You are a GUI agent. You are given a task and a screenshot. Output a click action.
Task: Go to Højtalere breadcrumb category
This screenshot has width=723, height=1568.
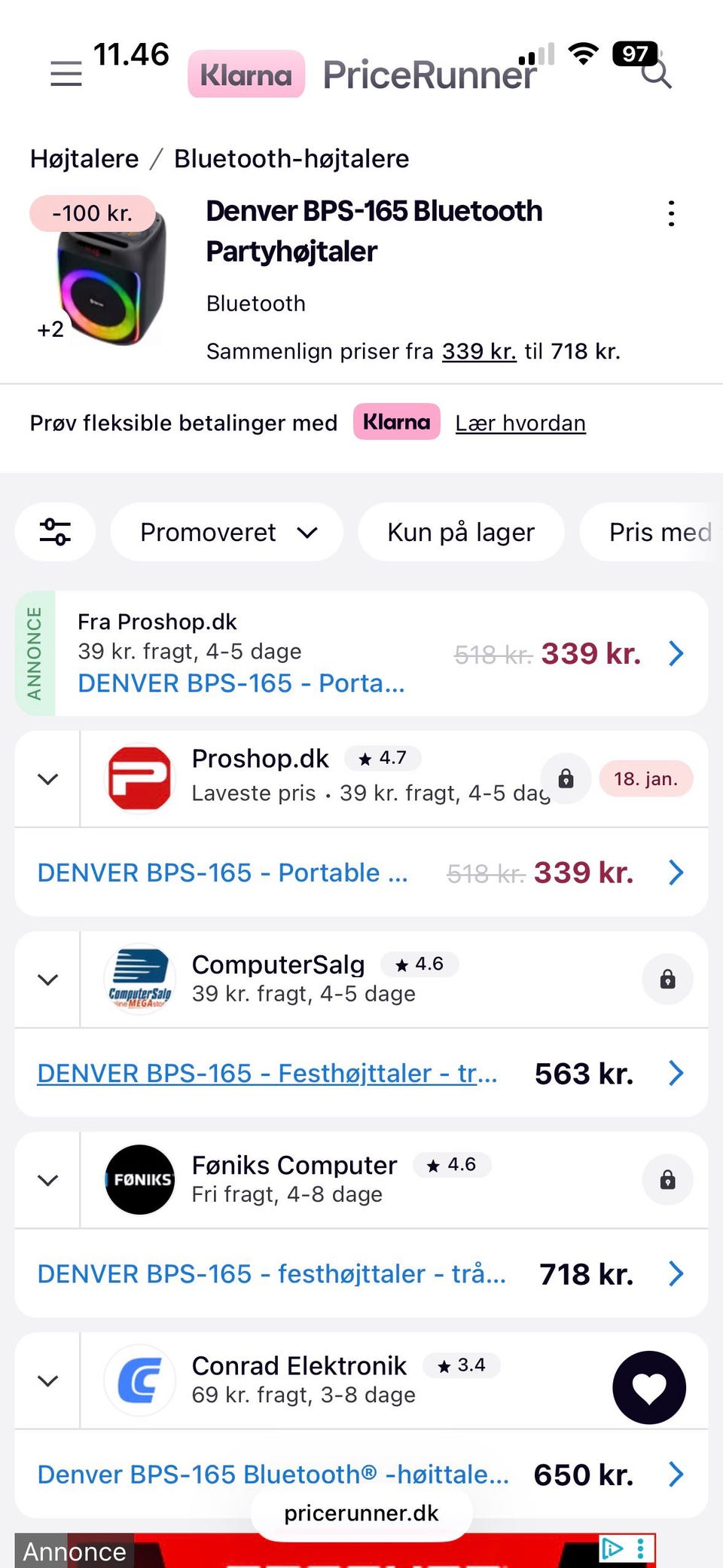pyautogui.click(x=84, y=159)
